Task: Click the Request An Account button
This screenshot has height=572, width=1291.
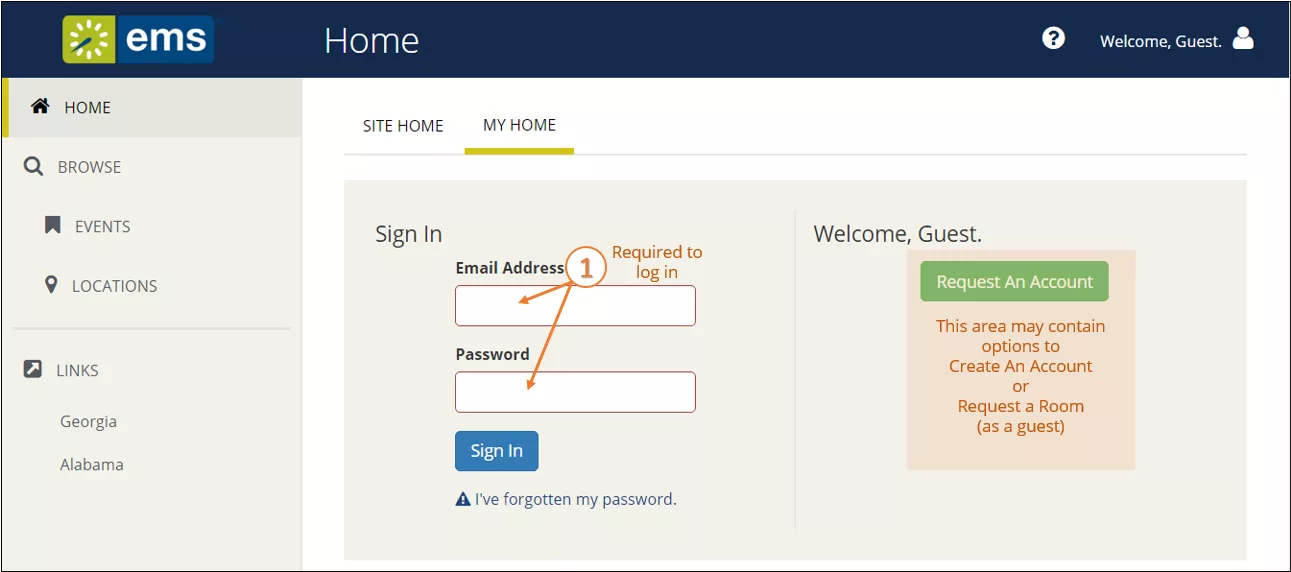Action: [x=1015, y=282]
